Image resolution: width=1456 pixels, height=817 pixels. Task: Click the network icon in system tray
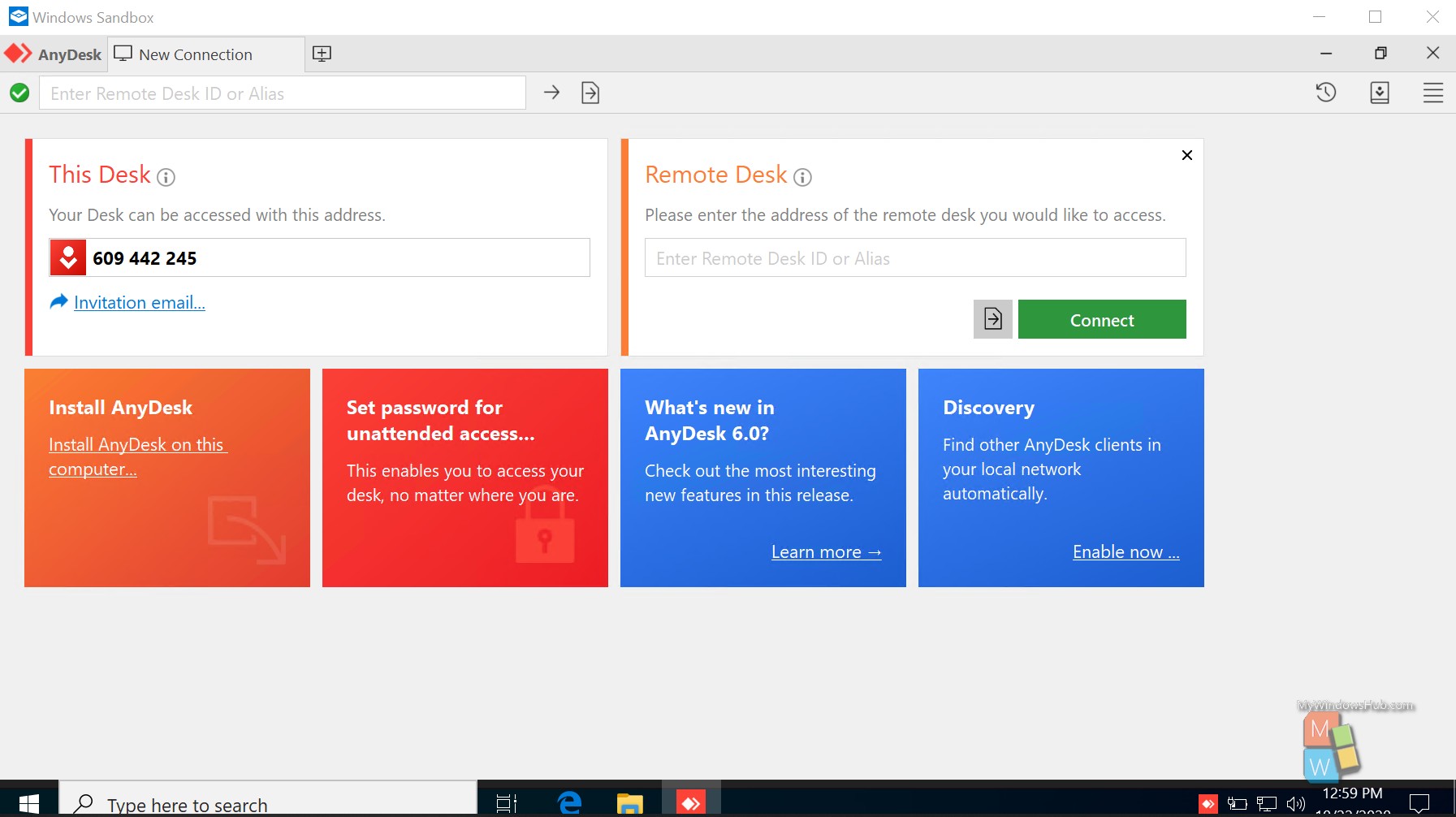(x=1267, y=804)
